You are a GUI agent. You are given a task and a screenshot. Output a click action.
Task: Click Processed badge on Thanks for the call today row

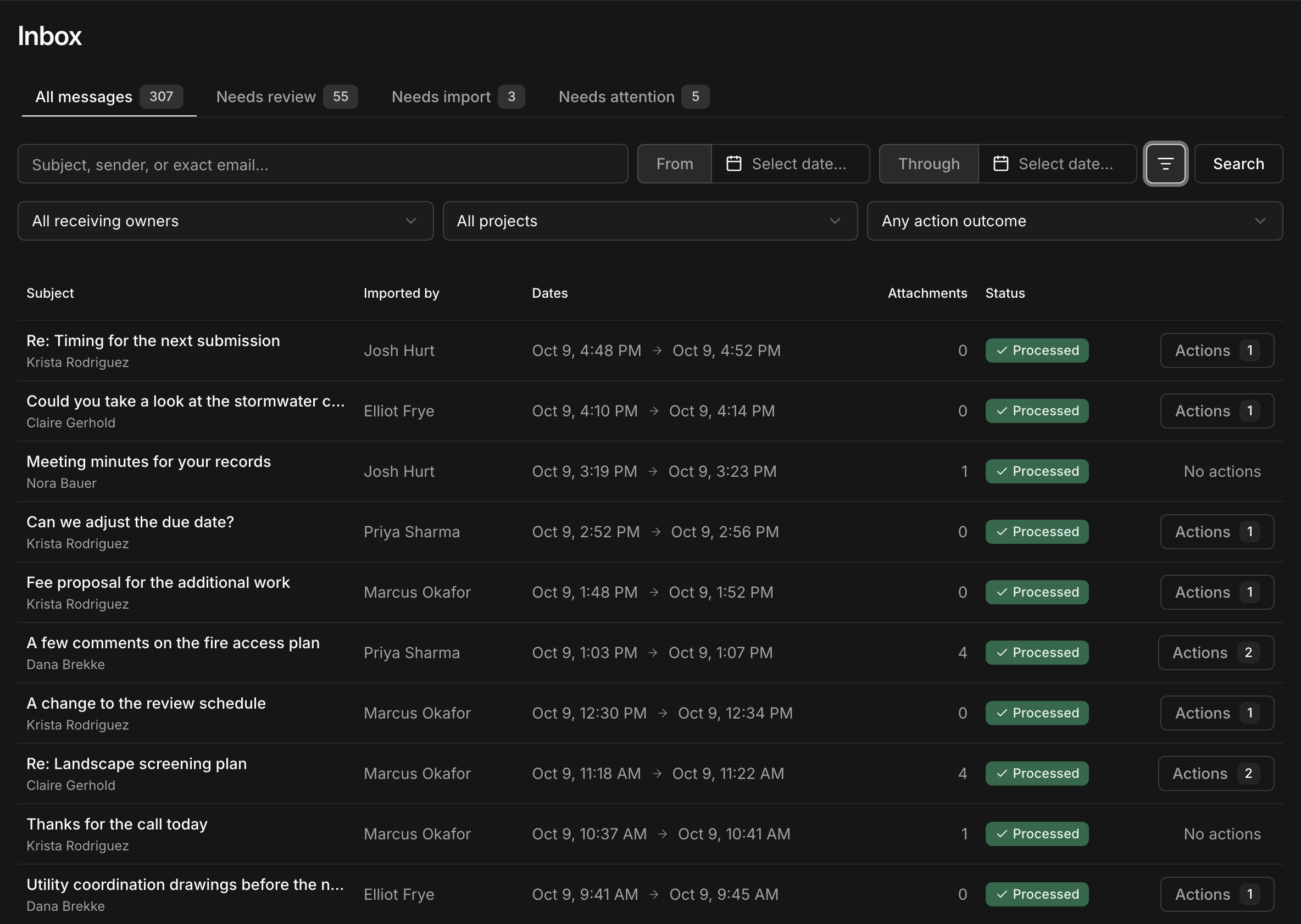point(1037,833)
